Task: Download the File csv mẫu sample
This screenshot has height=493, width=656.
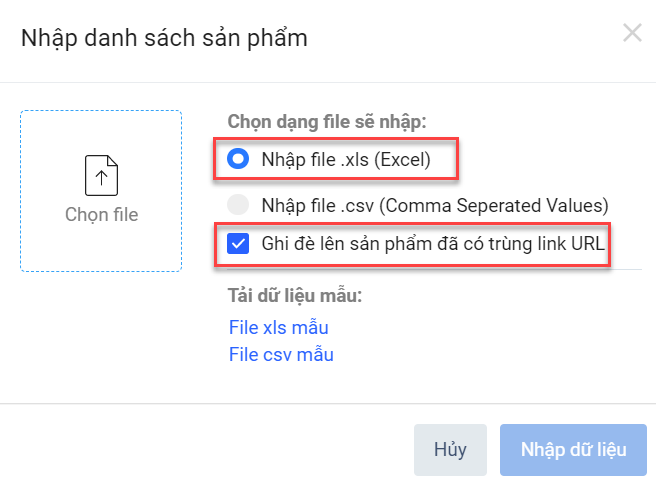Action: coord(281,354)
